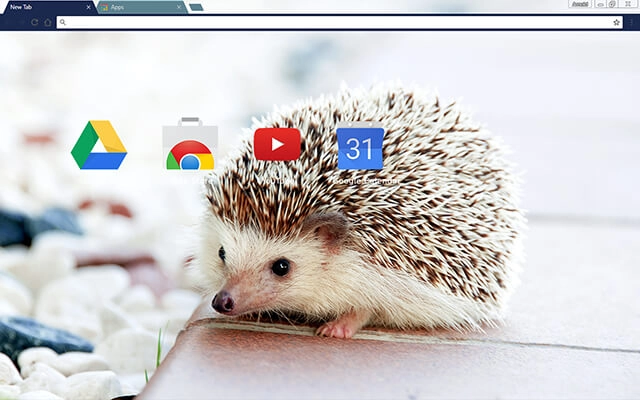Click the profile name button in title bar
This screenshot has height=400, width=640.
580,4
